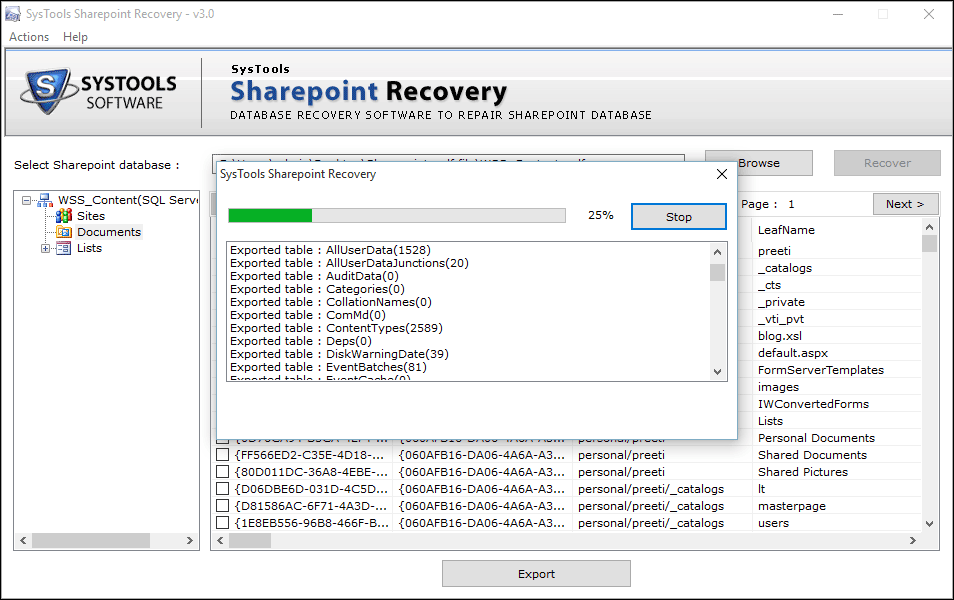
Task: Click the '25%' progress percentage label
Action: (601, 215)
